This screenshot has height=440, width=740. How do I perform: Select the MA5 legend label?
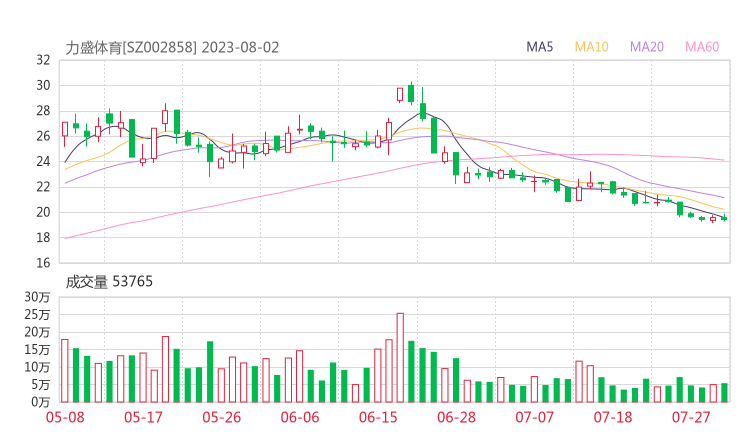[x=539, y=47]
